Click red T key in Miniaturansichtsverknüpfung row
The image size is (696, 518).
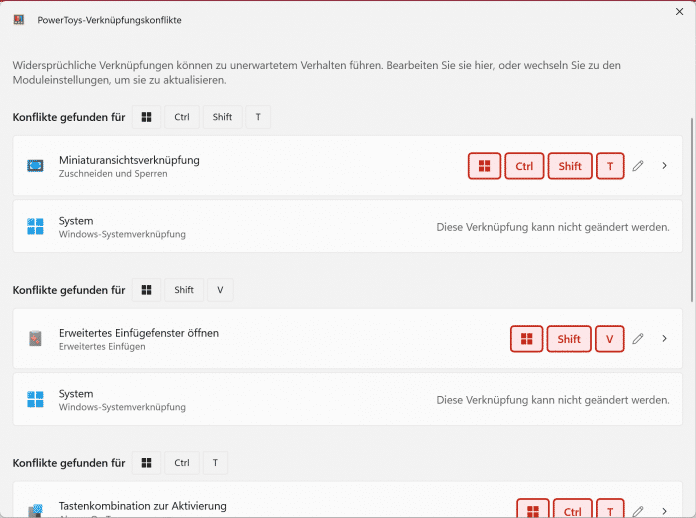[610, 166]
